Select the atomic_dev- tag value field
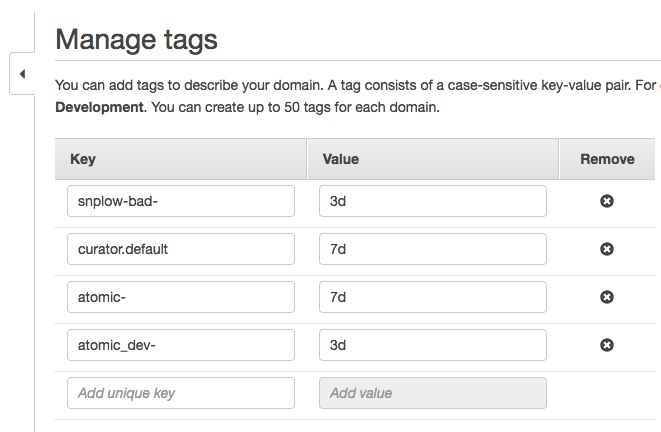 (433, 345)
